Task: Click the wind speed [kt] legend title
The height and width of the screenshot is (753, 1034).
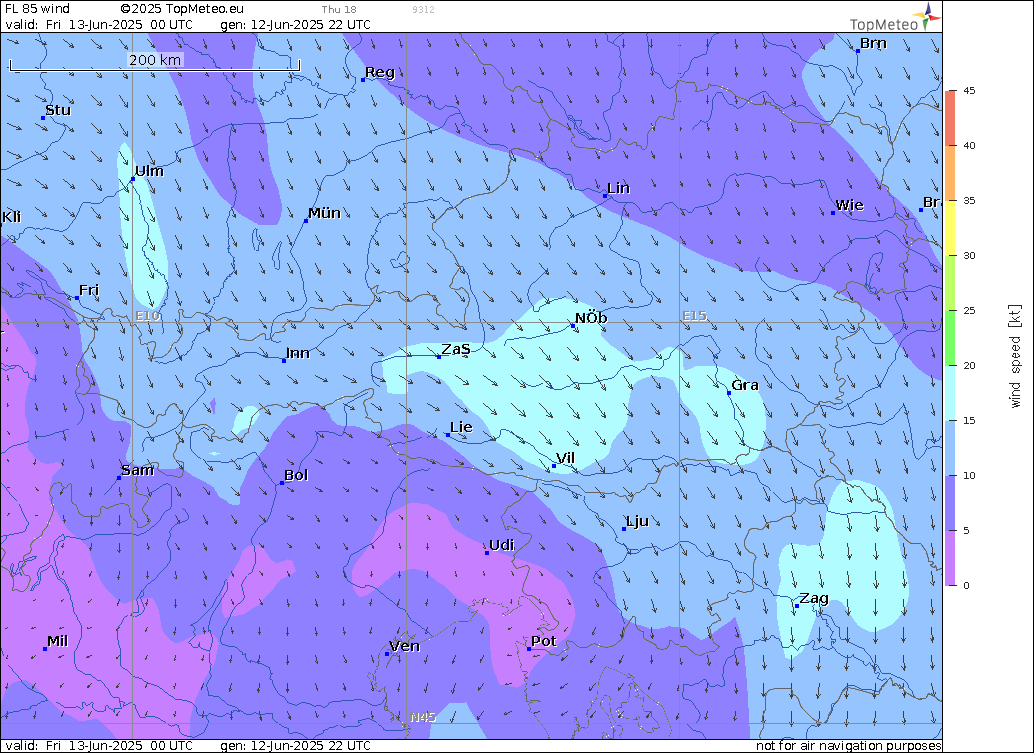Action: click(1016, 356)
